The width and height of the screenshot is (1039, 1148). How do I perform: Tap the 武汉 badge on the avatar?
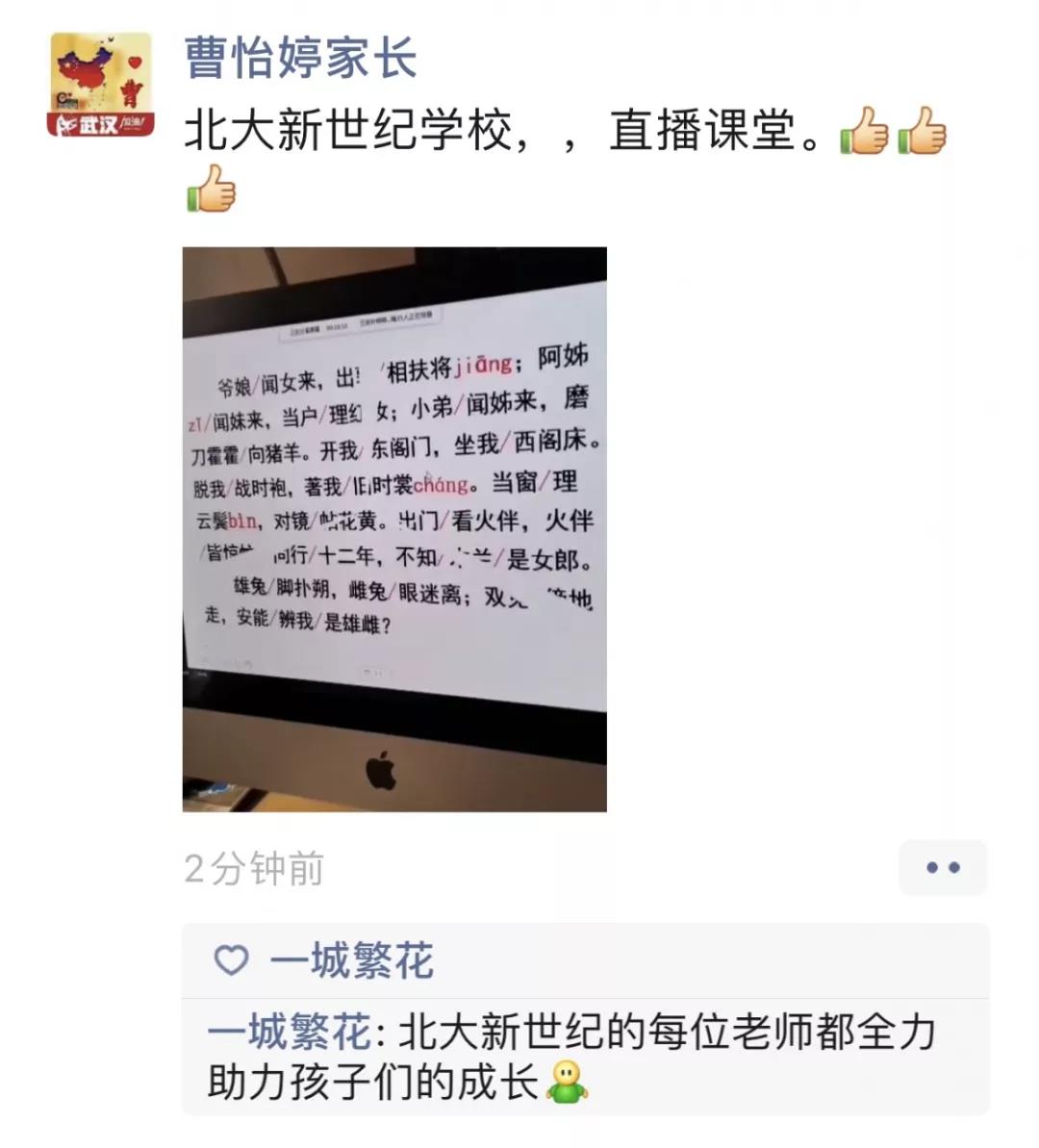point(100,124)
